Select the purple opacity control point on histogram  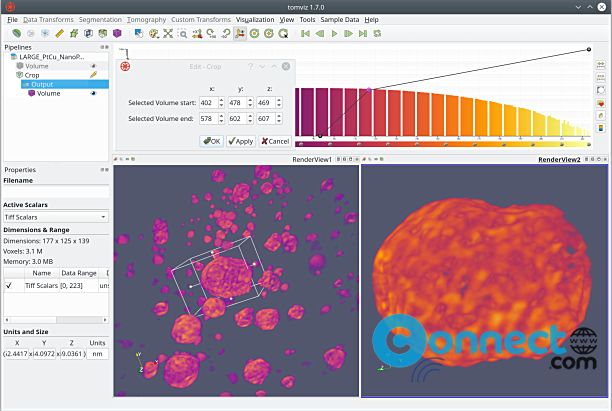(369, 90)
